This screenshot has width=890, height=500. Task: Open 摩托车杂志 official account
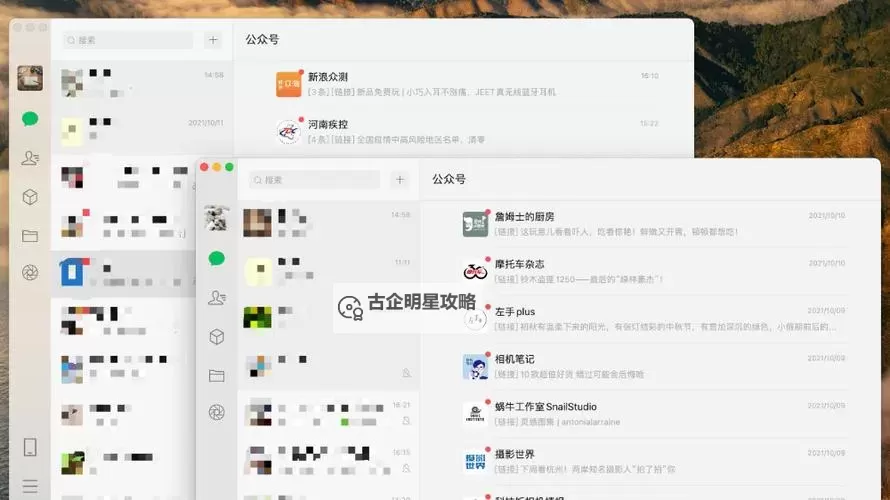pos(651,271)
